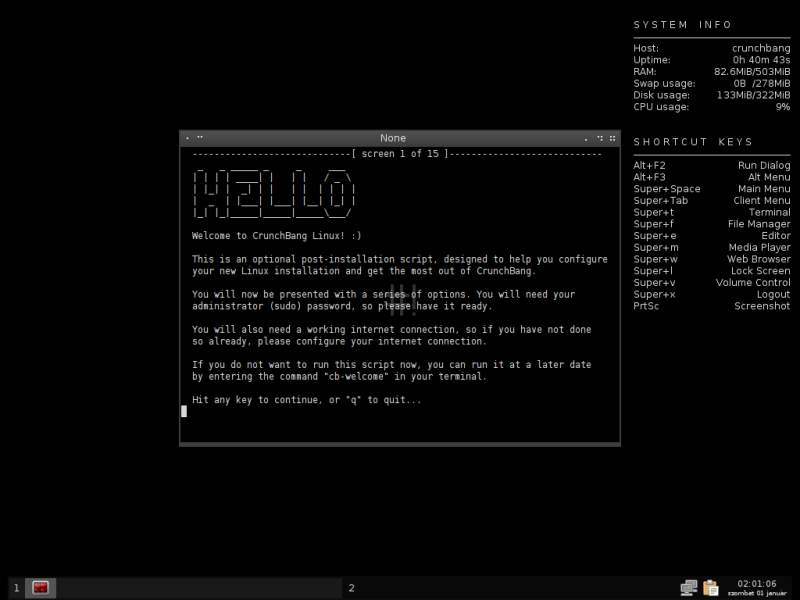Click the 'Web Browser' label
The width and height of the screenshot is (800, 600).
(x=758, y=259)
